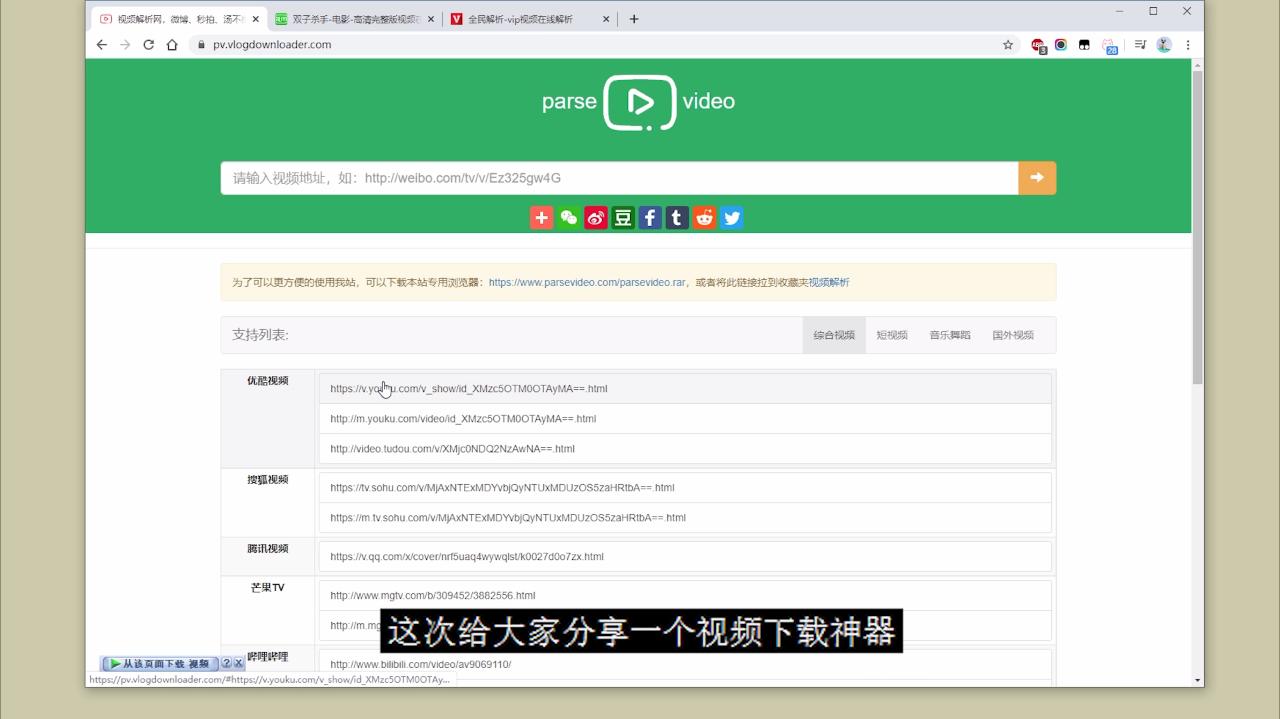This screenshot has width=1280, height=719.
Task: Share the page via Twitter icon
Action: (x=731, y=217)
